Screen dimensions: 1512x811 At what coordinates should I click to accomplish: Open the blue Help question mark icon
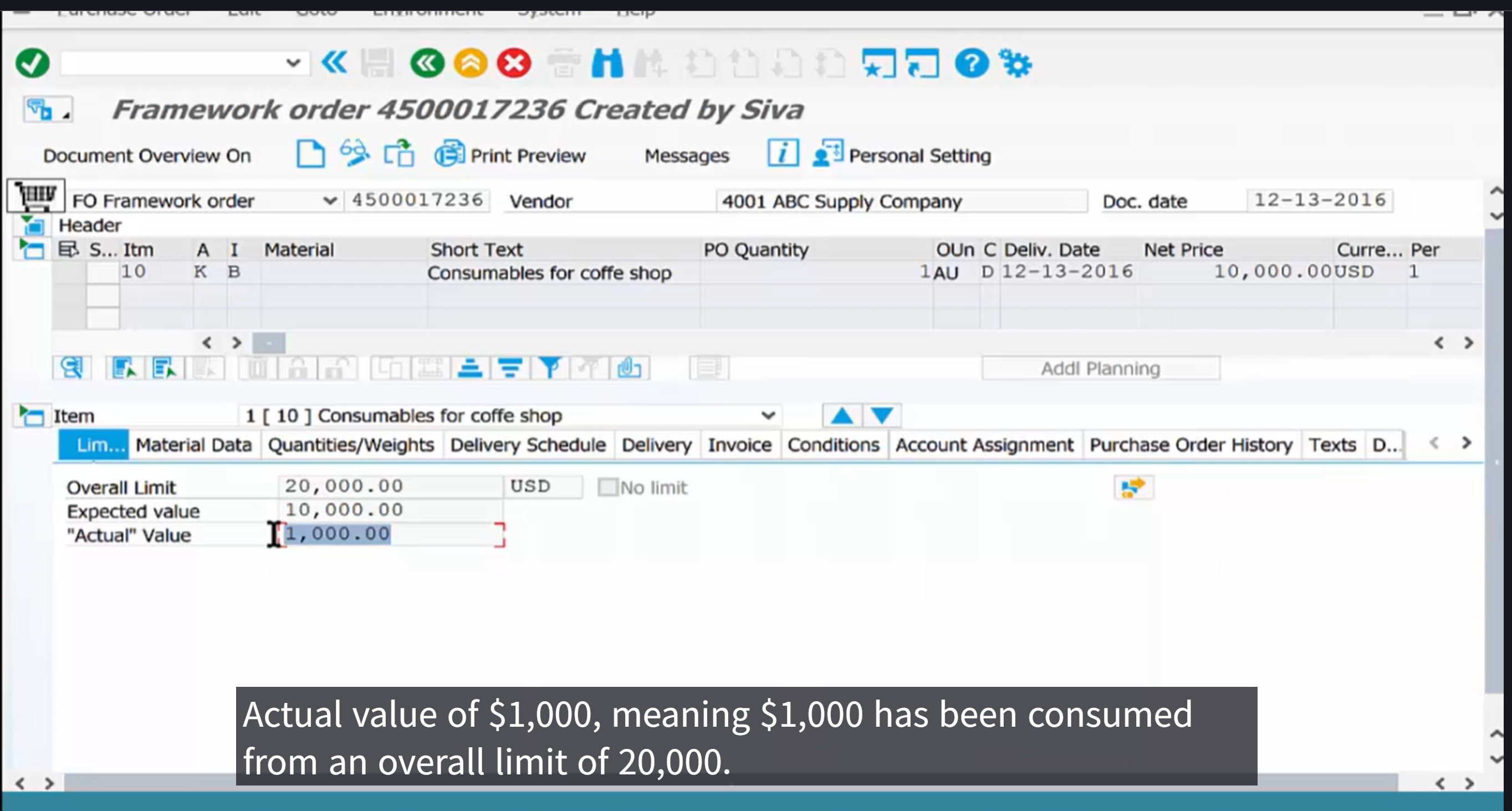click(x=972, y=63)
